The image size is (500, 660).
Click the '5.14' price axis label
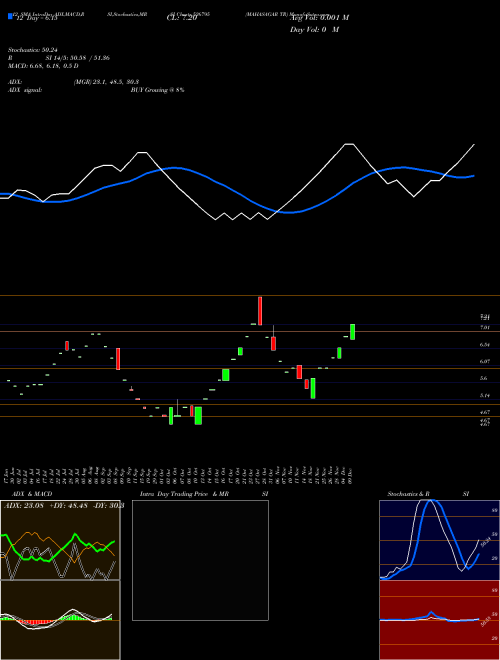click(x=485, y=396)
